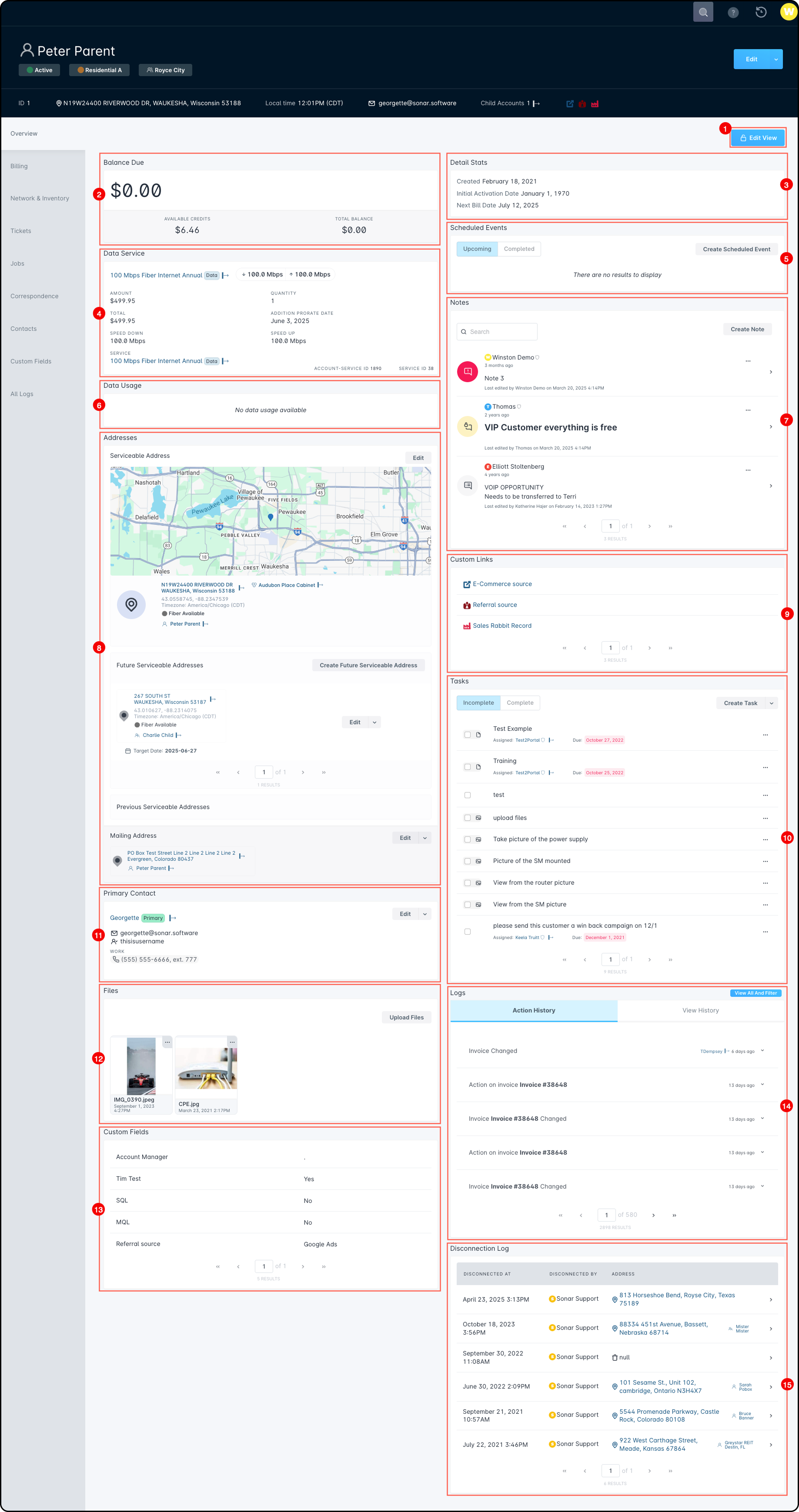Viewport: 799px width, 1512px height.
Task: Click the Serviceable Address map
Action: [x=271, y=521]
